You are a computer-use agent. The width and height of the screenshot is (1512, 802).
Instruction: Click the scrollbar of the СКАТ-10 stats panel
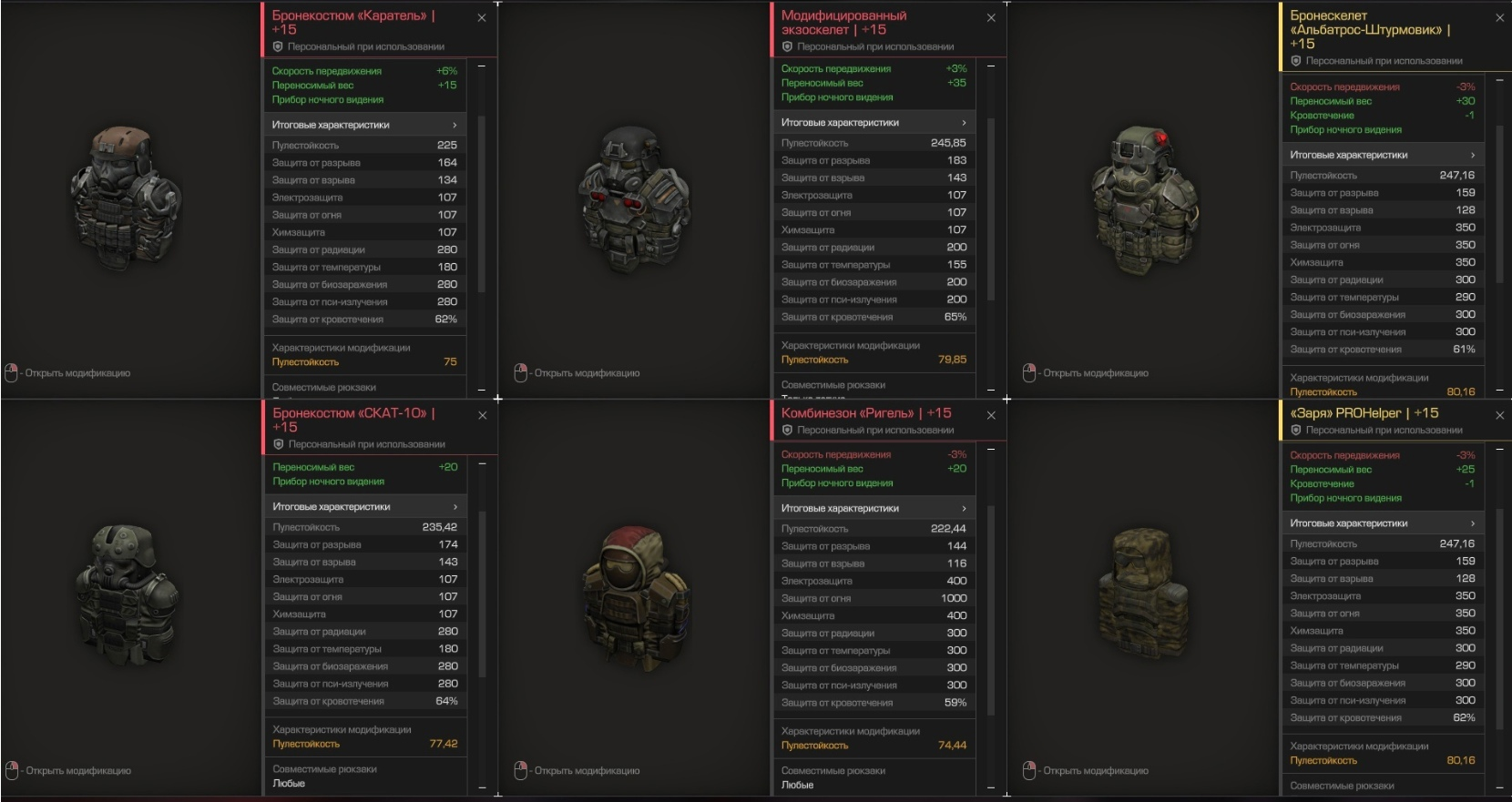tap(483, 594)
